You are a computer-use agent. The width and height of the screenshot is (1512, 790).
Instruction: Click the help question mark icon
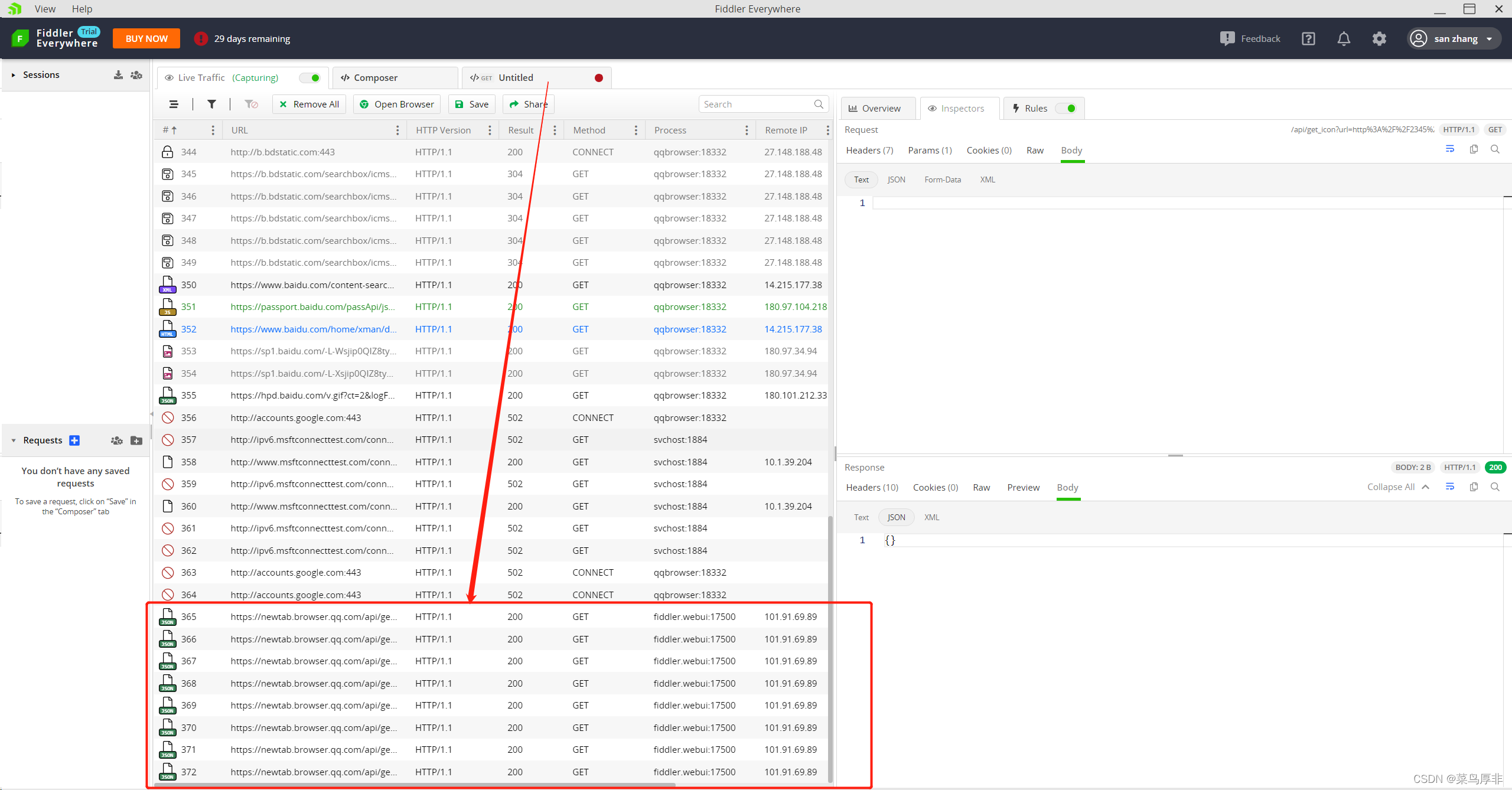pyautogui.click(x=1308, y=39)
